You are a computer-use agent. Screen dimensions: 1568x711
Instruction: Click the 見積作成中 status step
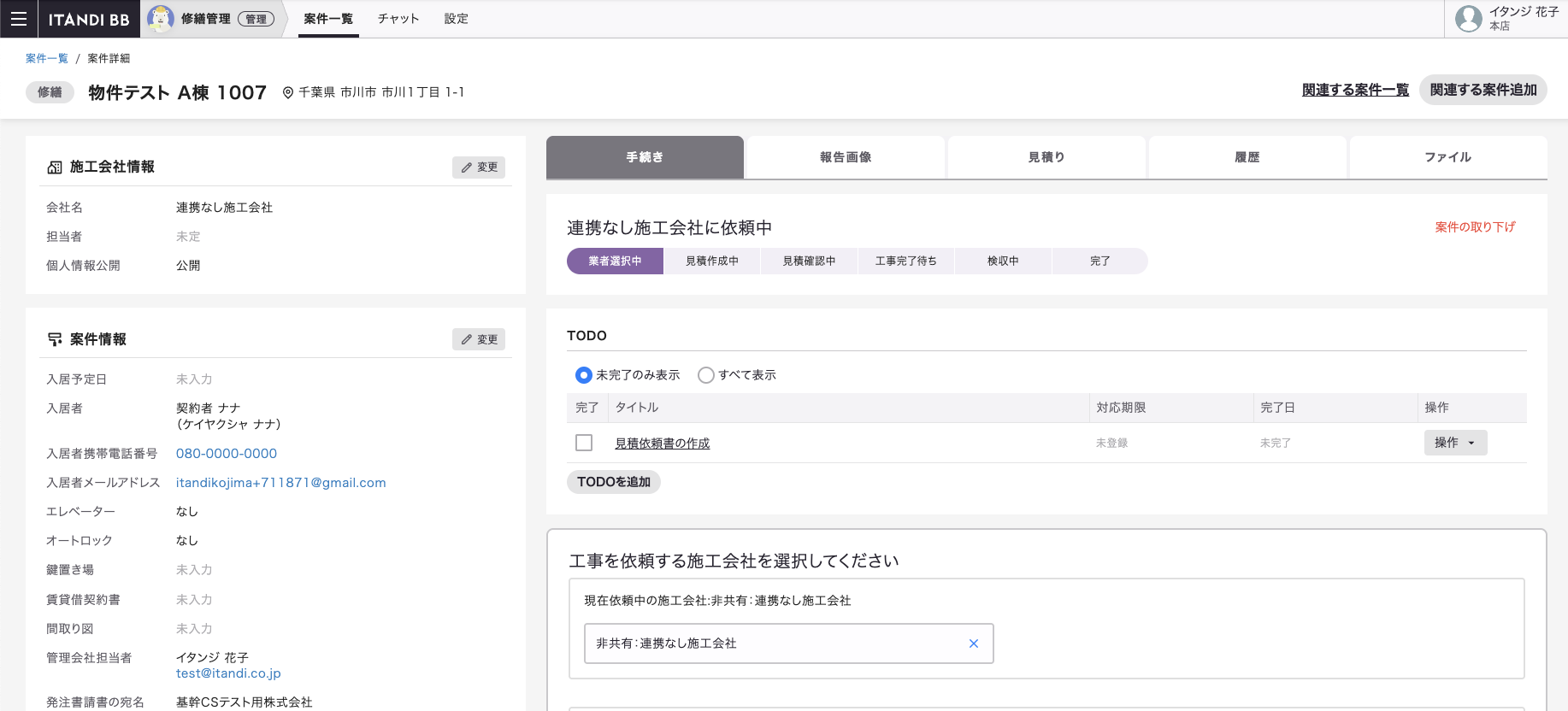click(712, 261)
